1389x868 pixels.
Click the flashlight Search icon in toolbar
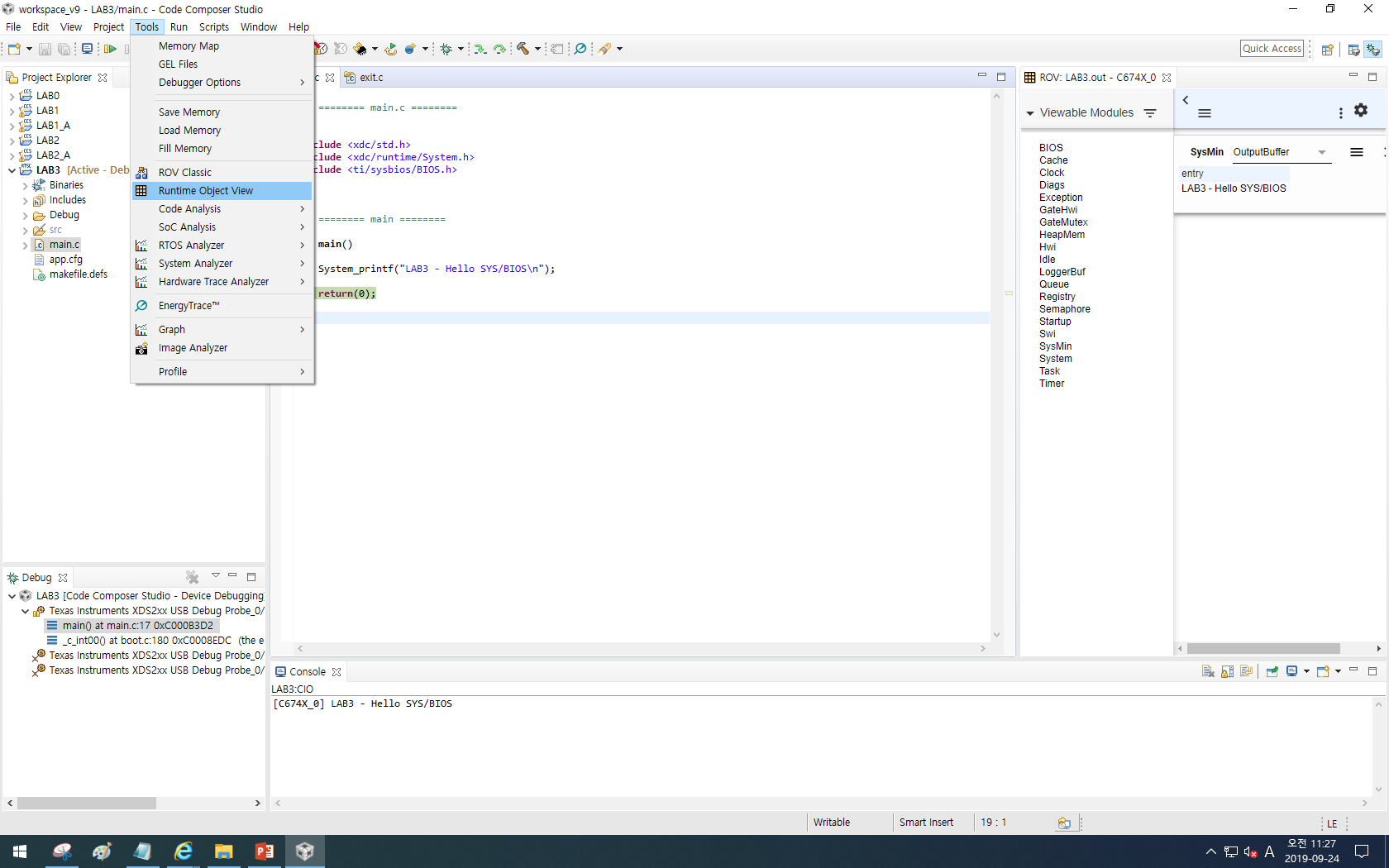(x=605, y=49)
